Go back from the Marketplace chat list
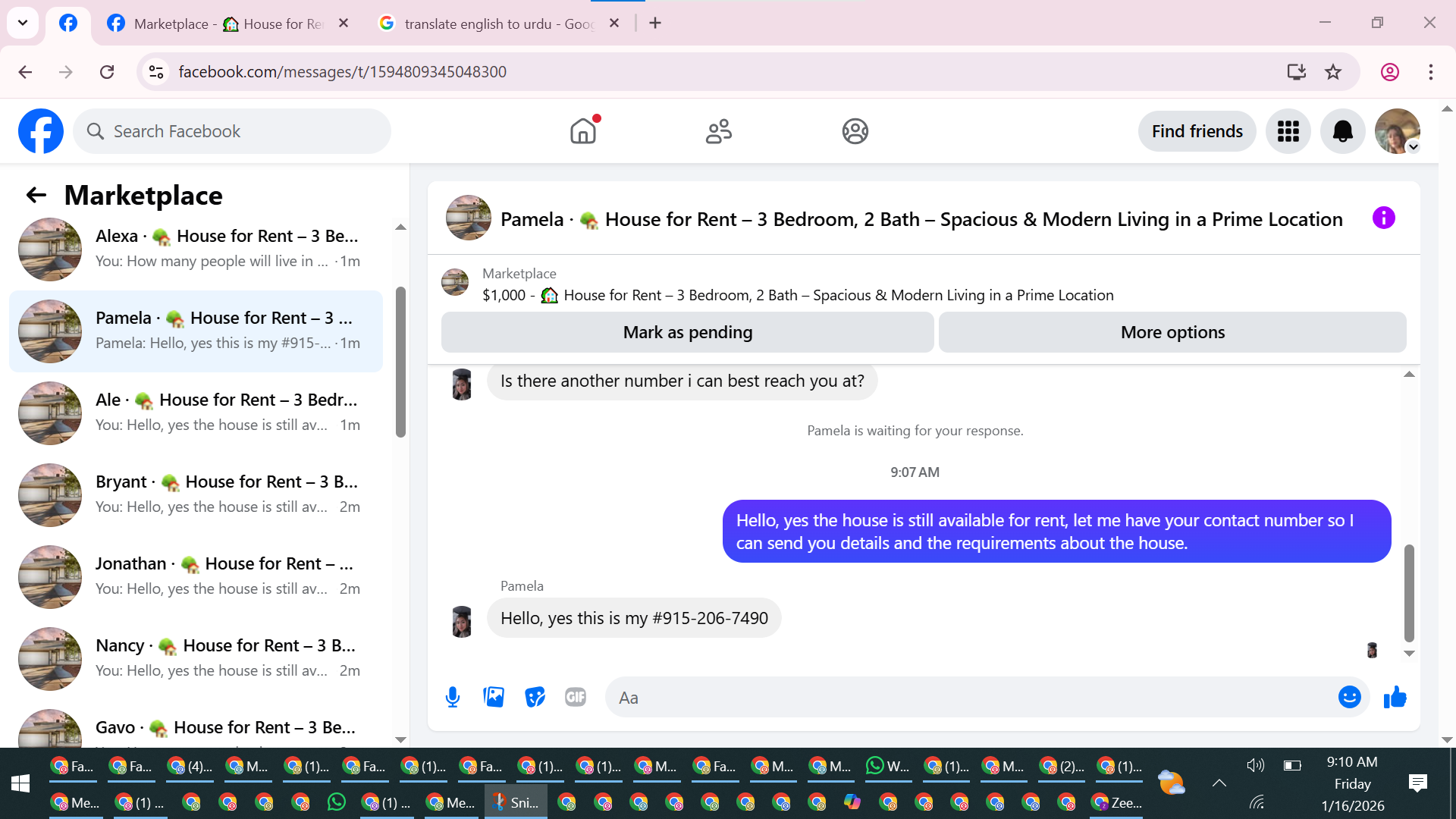1456x819 pixels. (36, 196)
